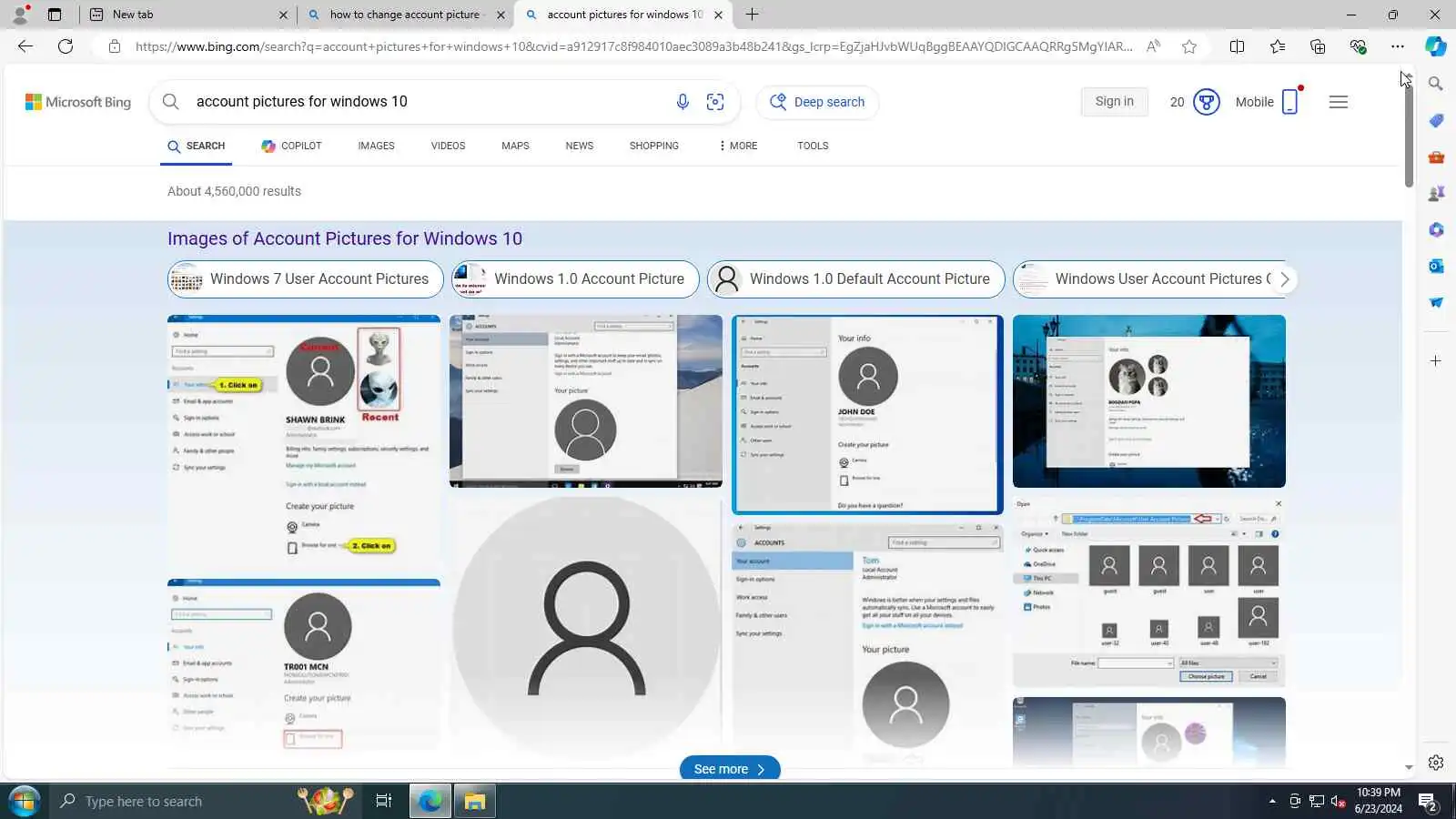Open Microsoft Rewards medal icon

click(x=1207, y=102)
